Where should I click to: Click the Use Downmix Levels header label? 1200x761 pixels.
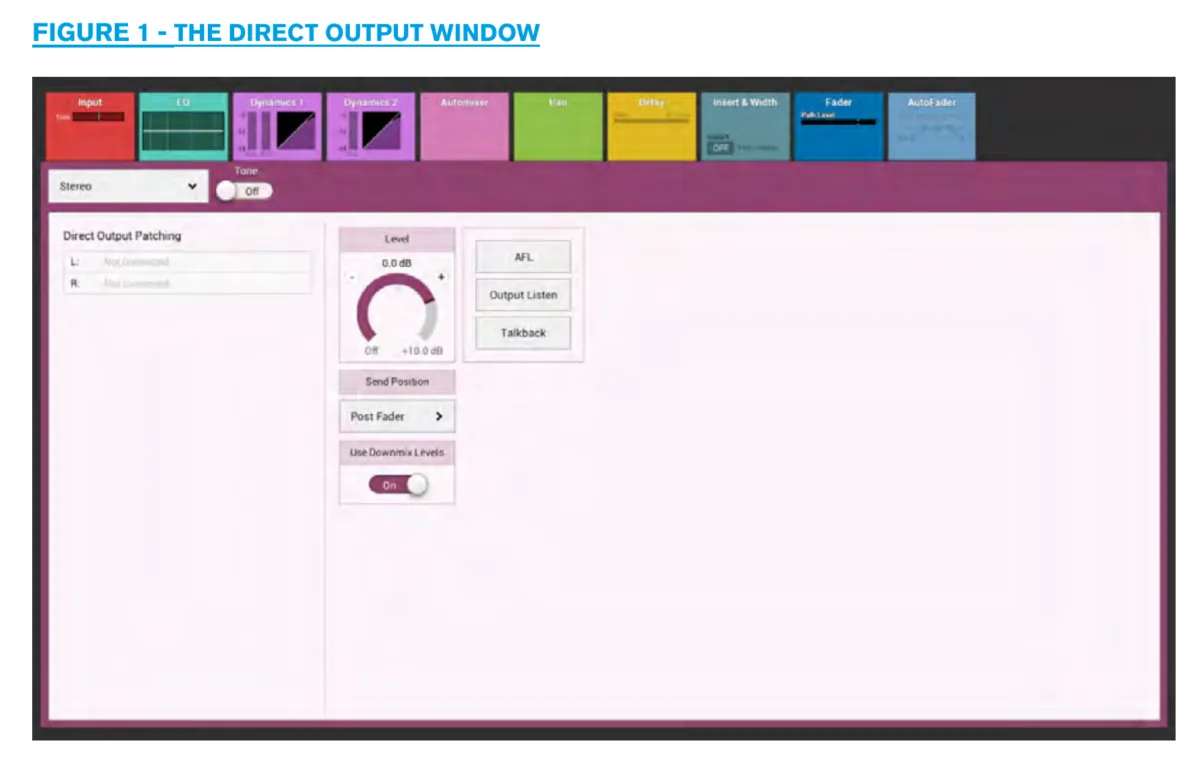(397, 452)
